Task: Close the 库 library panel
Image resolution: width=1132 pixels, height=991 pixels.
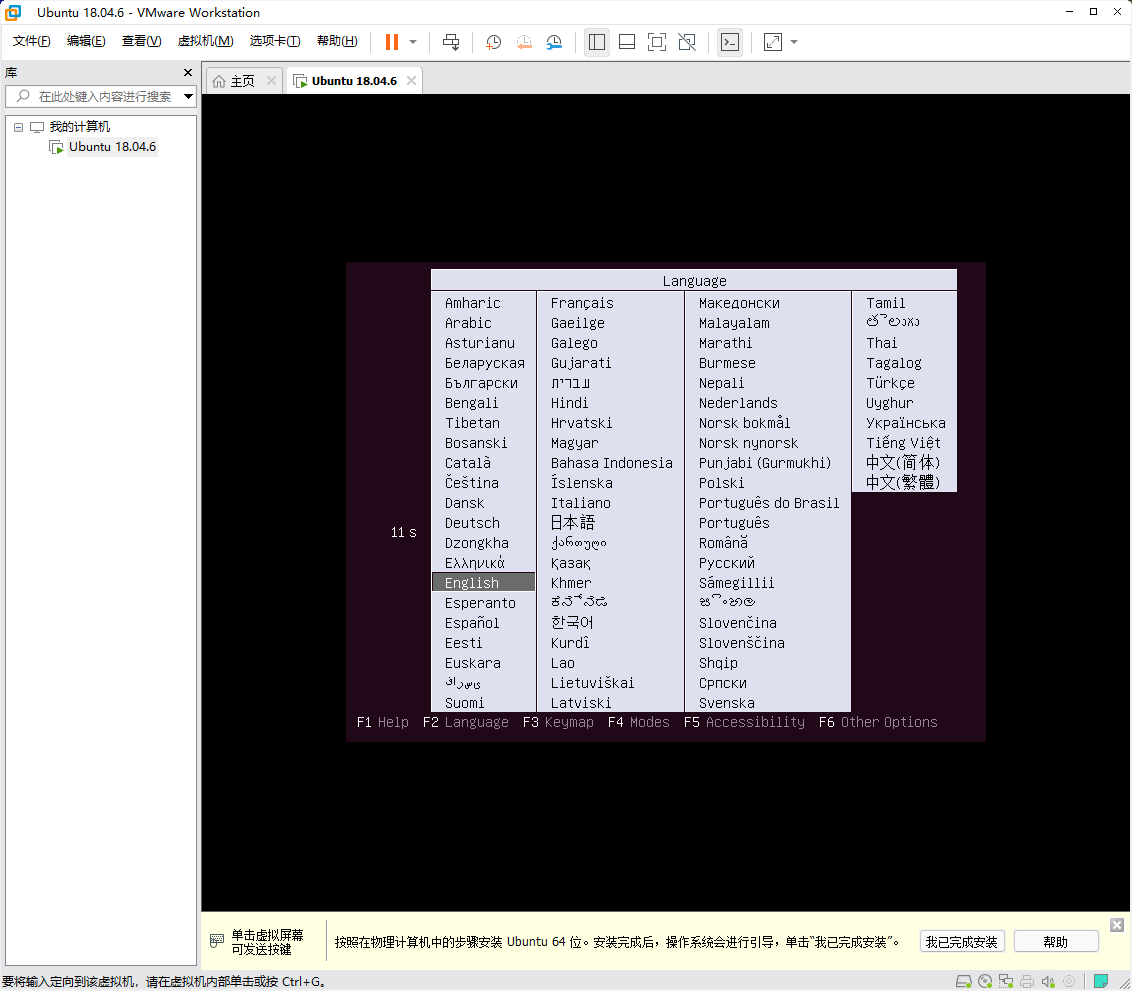Action: pos(188,72)
